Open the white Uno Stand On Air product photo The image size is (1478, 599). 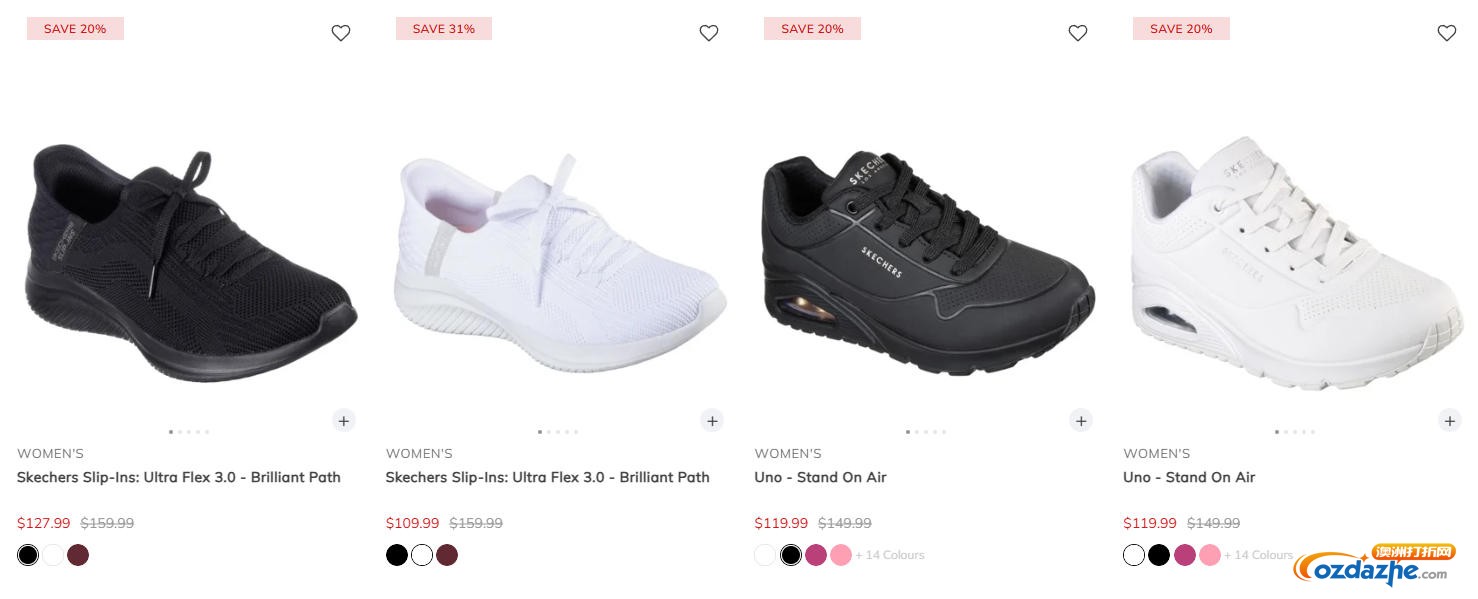point(1294,263)
